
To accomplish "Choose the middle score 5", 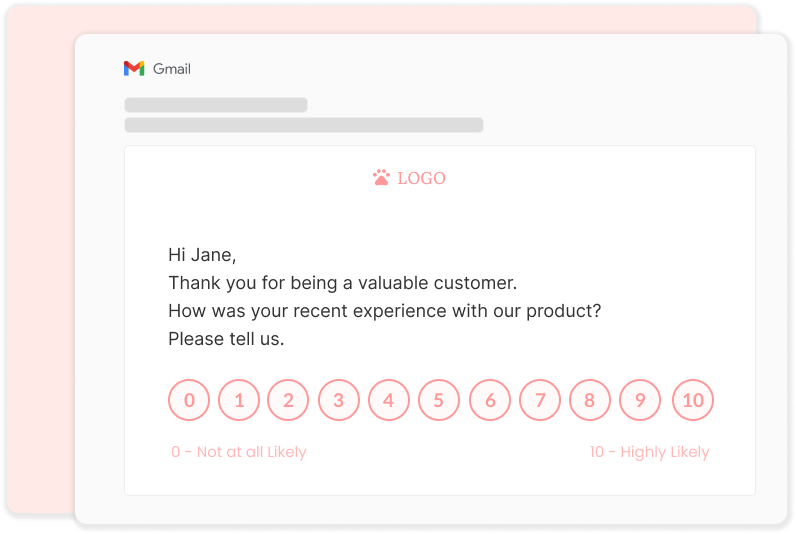I will point(439,400).
